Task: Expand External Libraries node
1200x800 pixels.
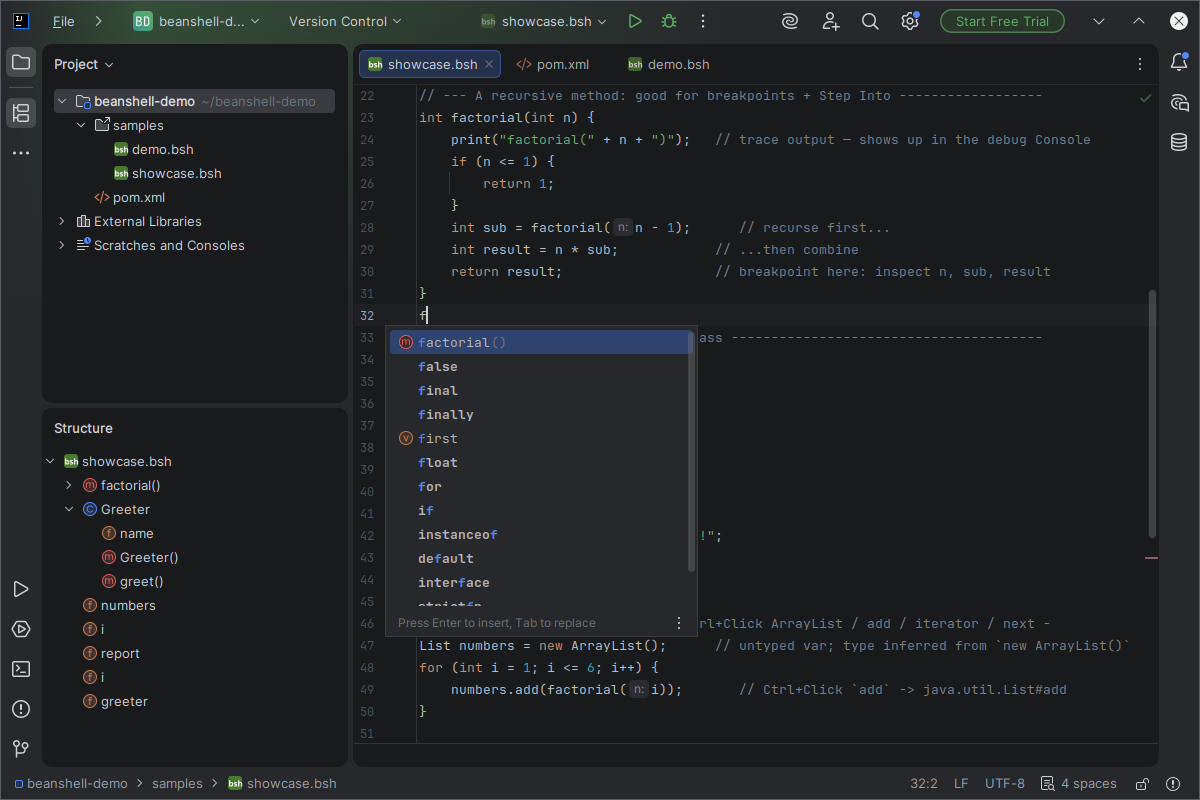Action: coord(63,221)
